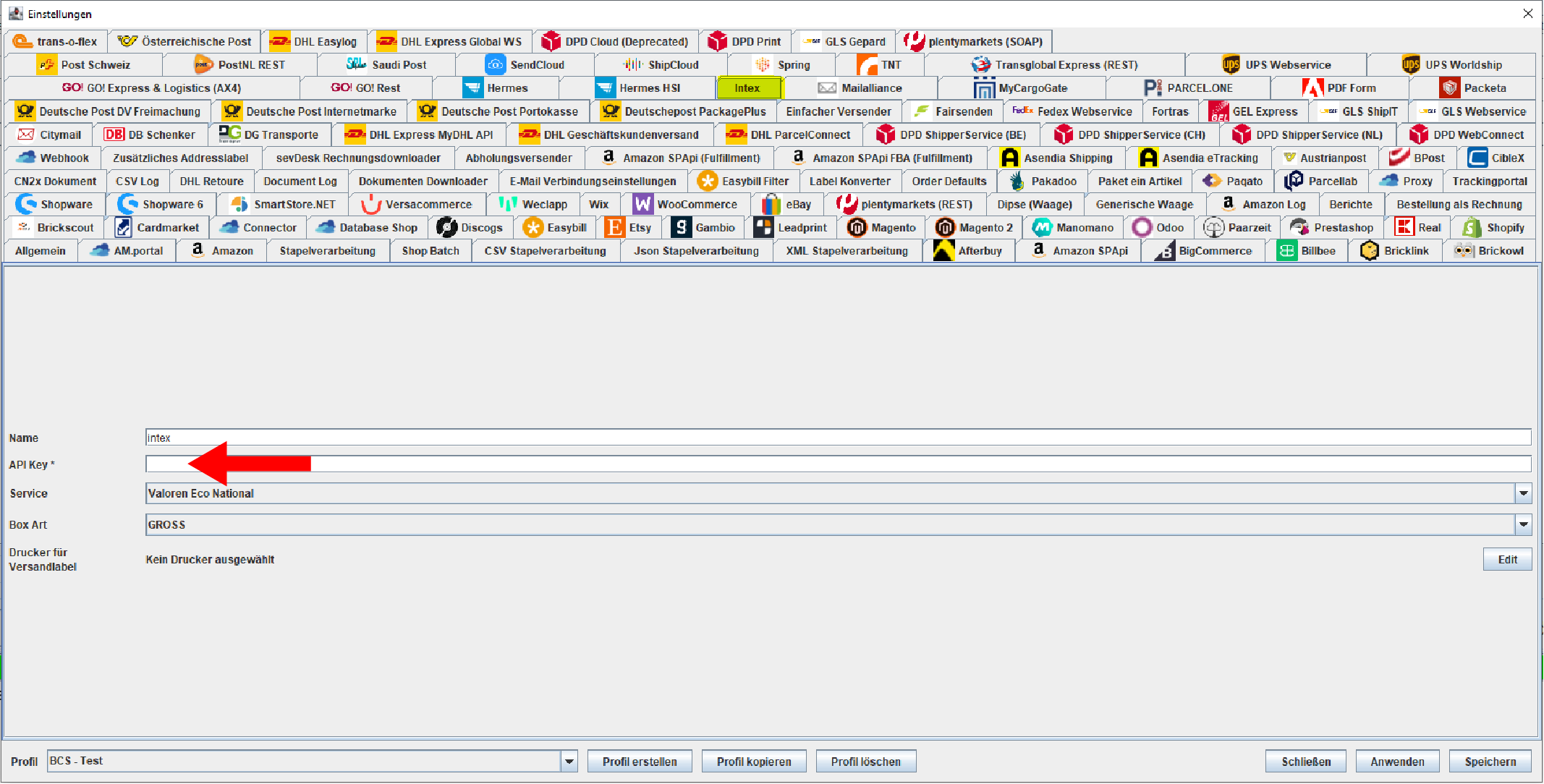Click the Parcellab icon

pyautogui.click(x=1294, y=181)
